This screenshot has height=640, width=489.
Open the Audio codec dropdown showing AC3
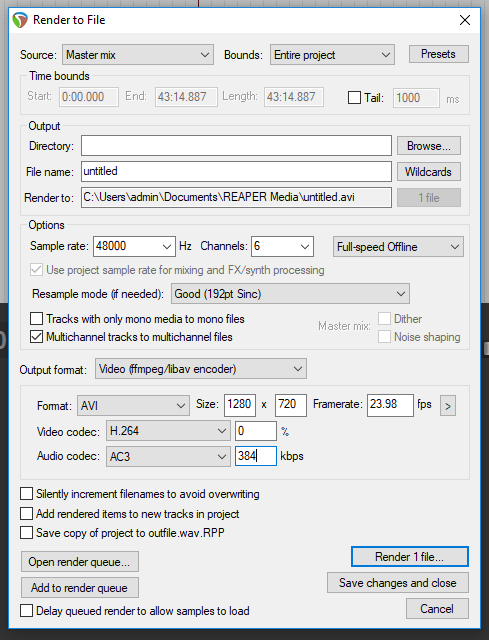coord(167,456)
